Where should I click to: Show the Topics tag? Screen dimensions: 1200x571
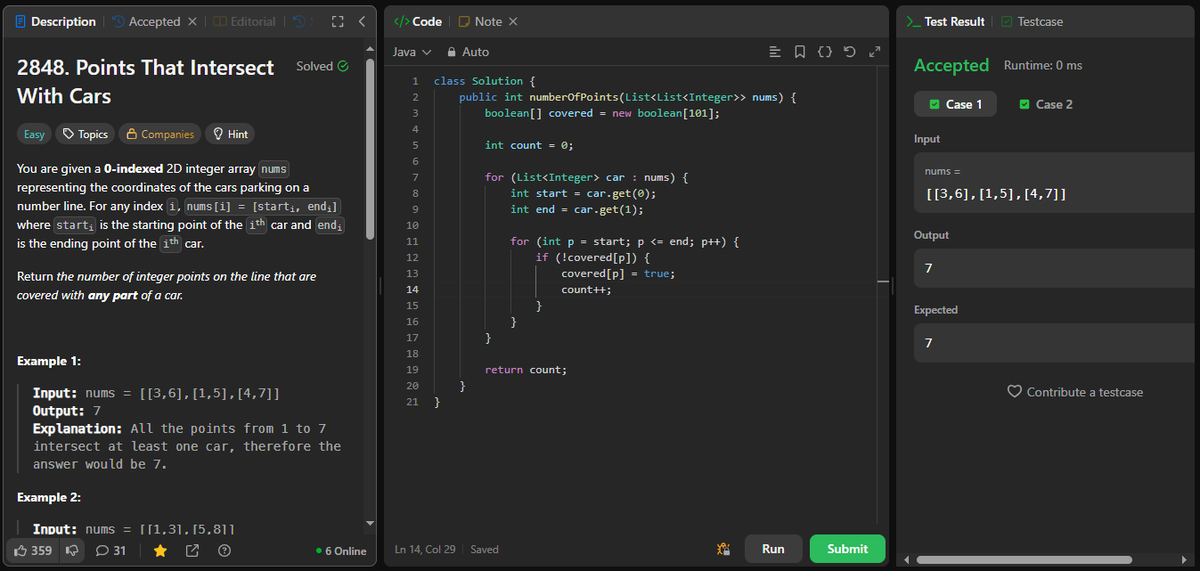[85, 134]
